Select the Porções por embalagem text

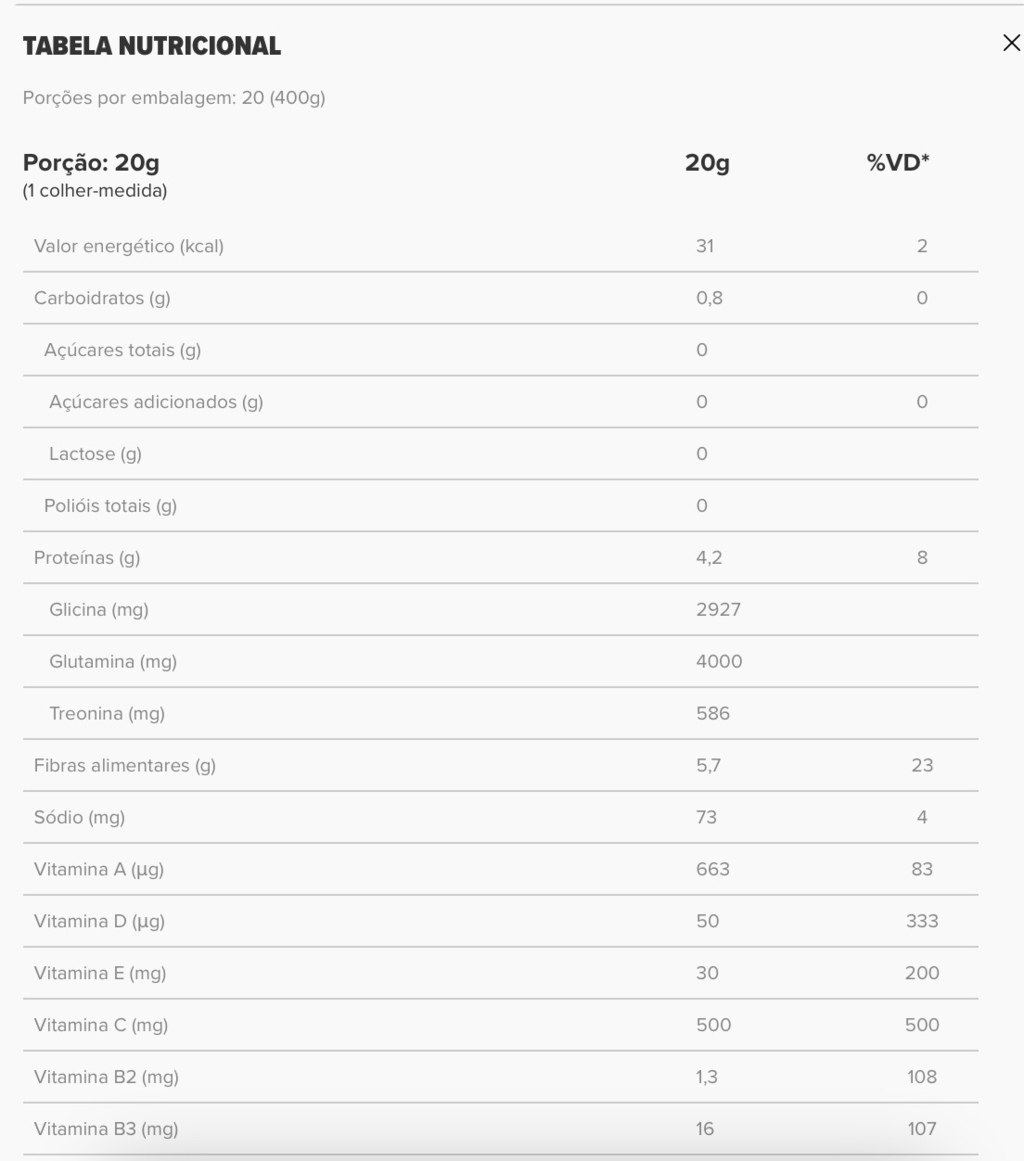[174, 98]
